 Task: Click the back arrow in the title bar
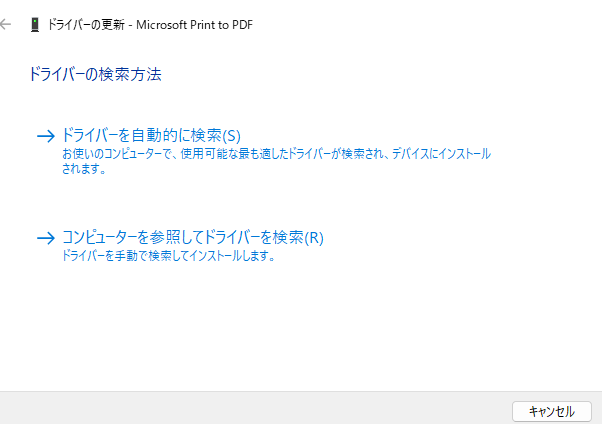tap(7, 24)
